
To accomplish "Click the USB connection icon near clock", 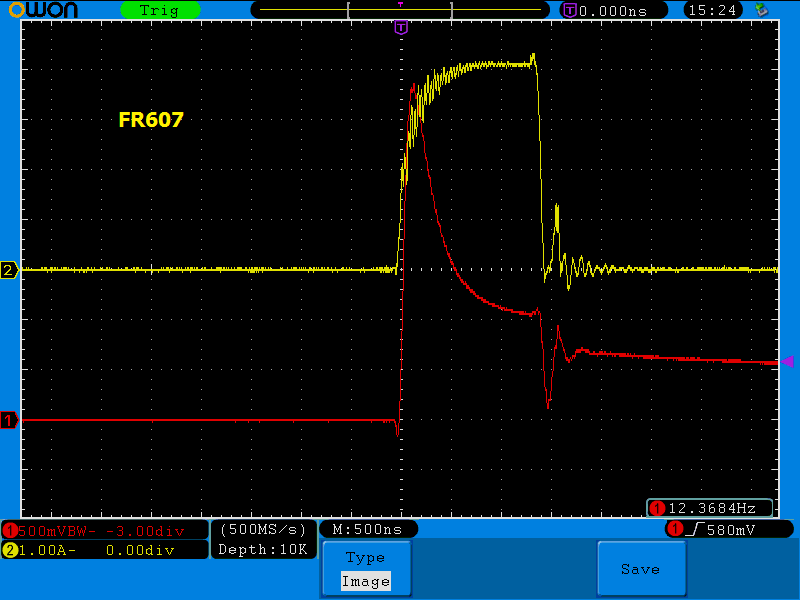I will point(761,10).
